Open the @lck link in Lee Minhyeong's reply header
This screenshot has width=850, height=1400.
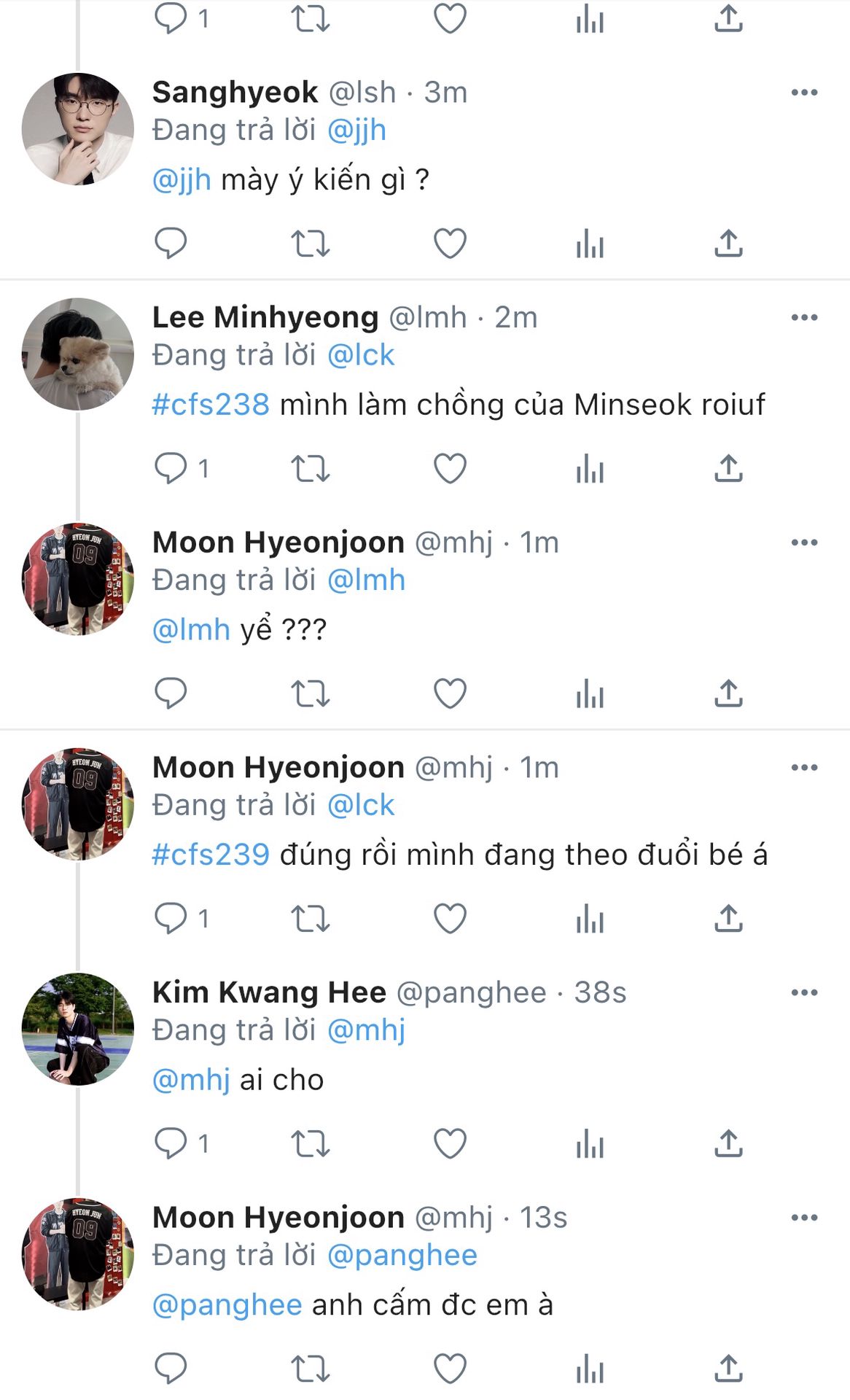pos(360,355)
